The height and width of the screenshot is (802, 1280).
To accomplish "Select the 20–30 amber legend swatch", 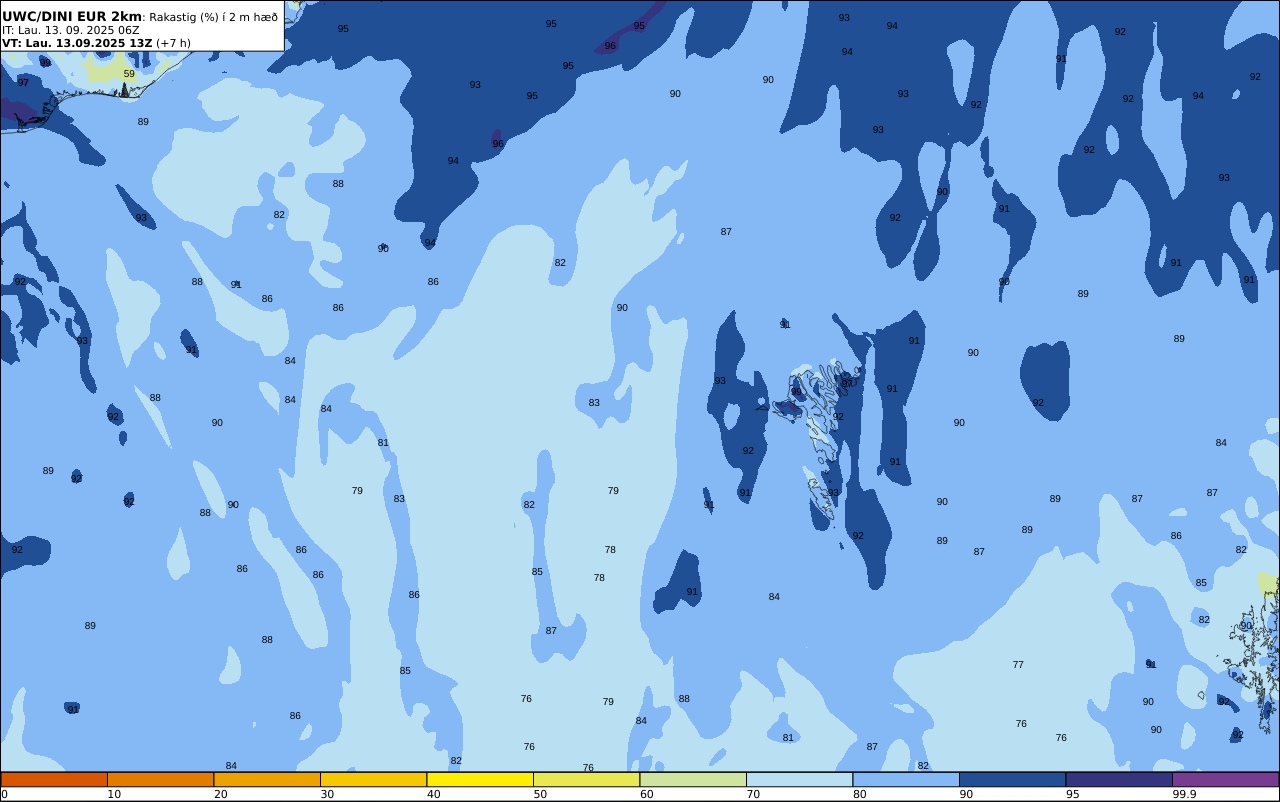I will (x=267, y=779).
